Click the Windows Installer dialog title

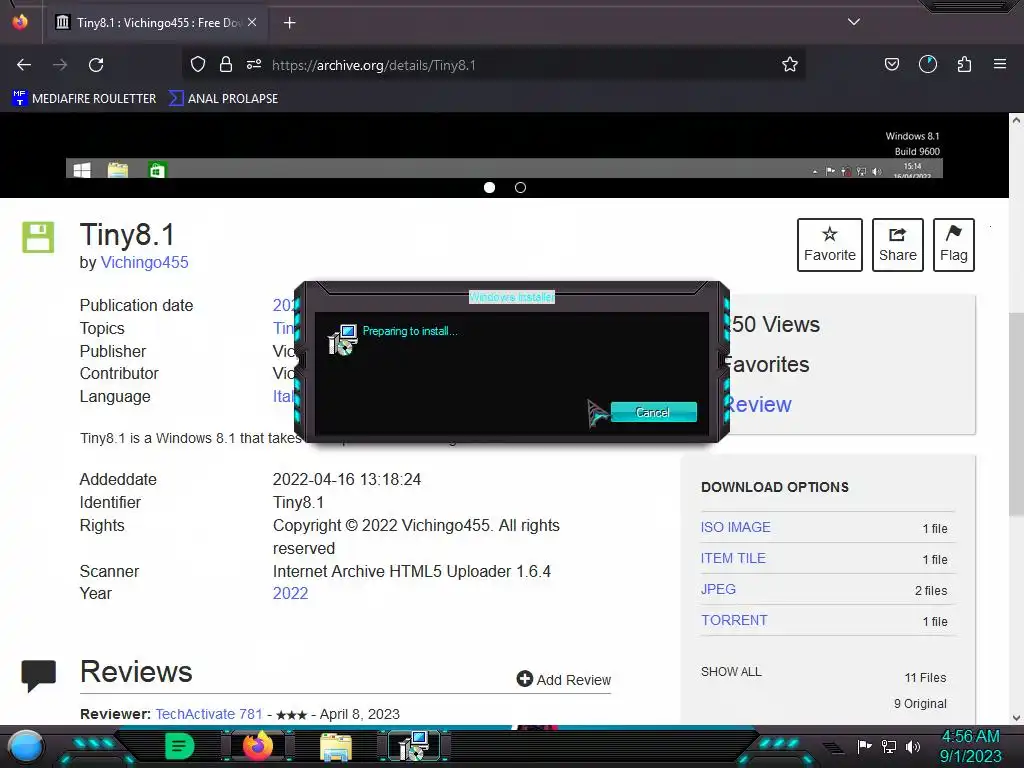click(512, 297)
